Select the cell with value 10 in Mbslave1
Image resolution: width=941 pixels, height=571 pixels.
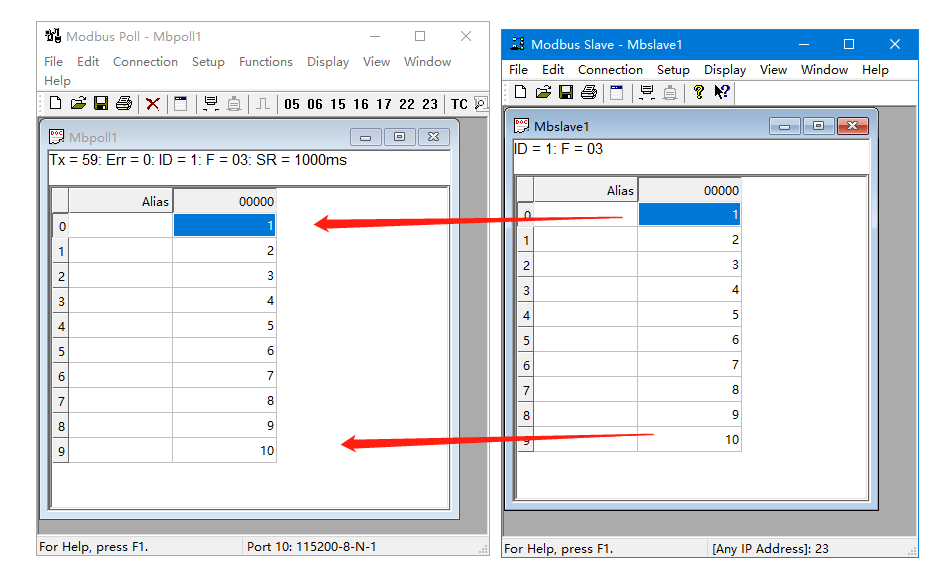point(689,440)
